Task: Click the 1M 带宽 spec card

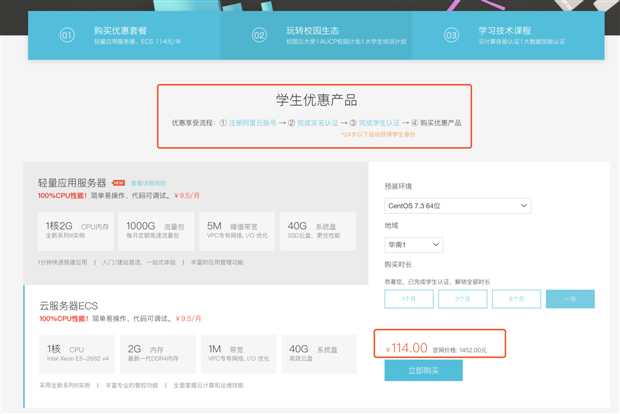Action: 238,354
